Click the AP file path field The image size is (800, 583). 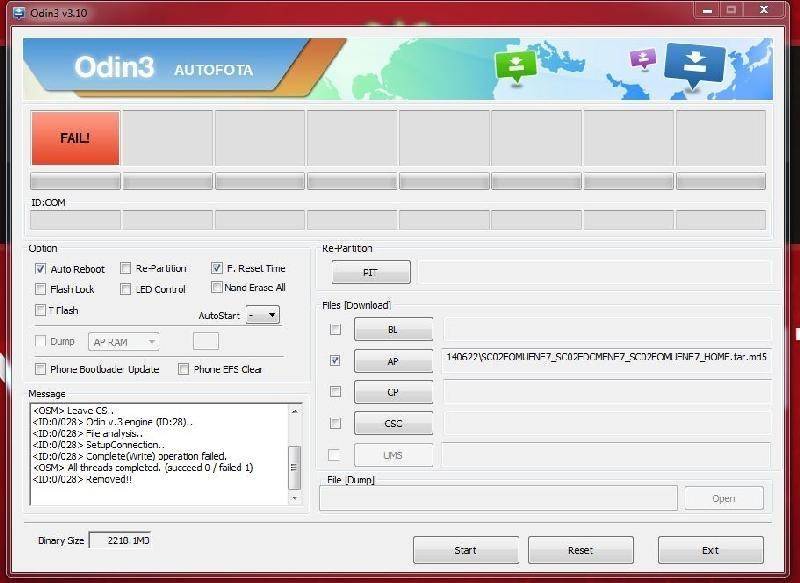(x=607, y=360)
